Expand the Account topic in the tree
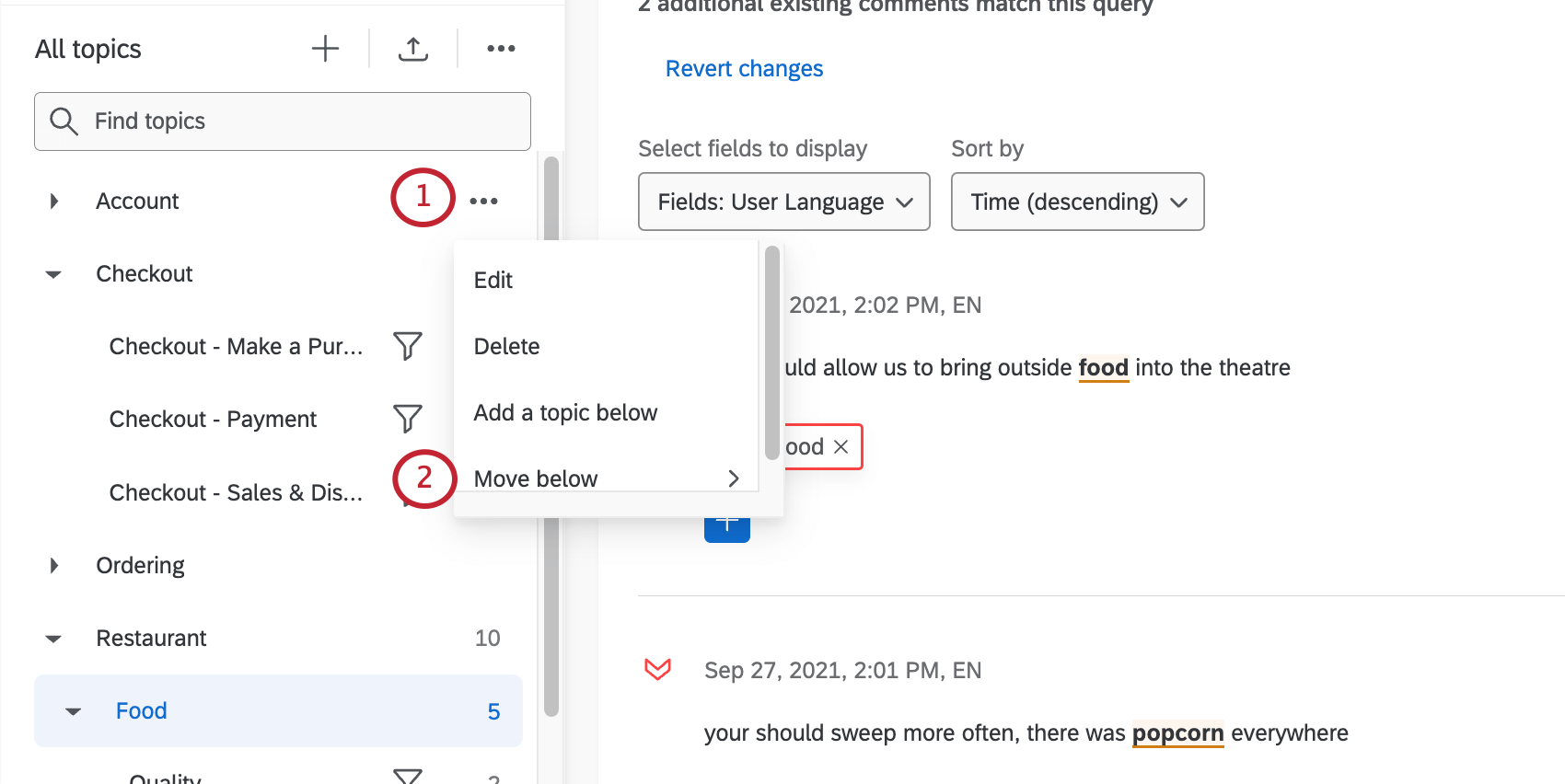The height and width of the screenshot is (784, 1565). (53, 201)
